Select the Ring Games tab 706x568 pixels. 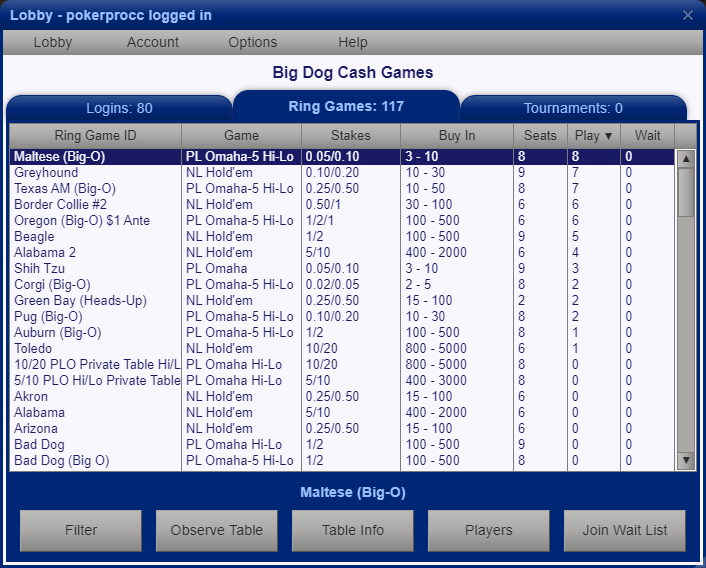click(346, 106)
